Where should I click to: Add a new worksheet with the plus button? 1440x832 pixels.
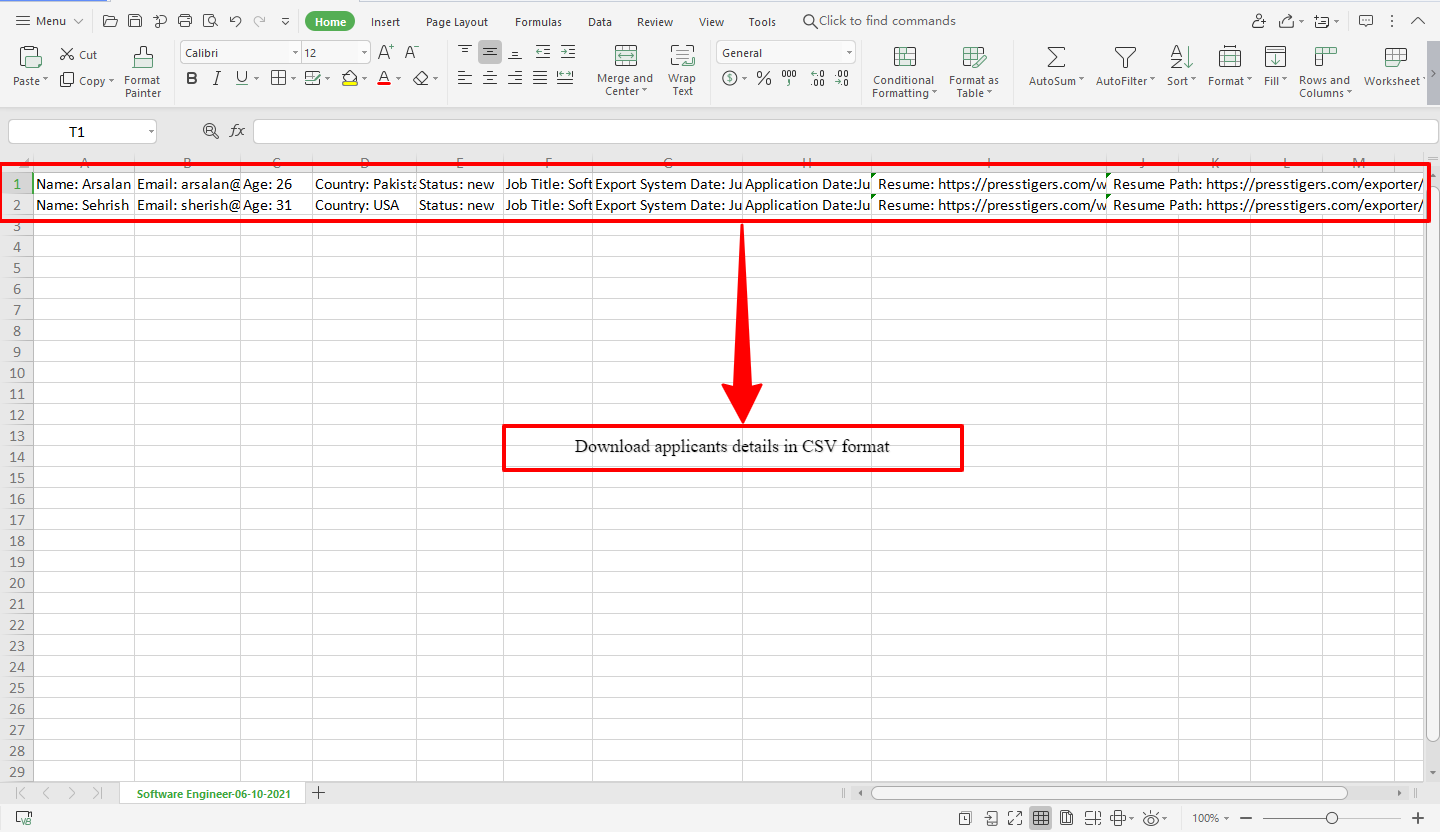coord(318,792)
